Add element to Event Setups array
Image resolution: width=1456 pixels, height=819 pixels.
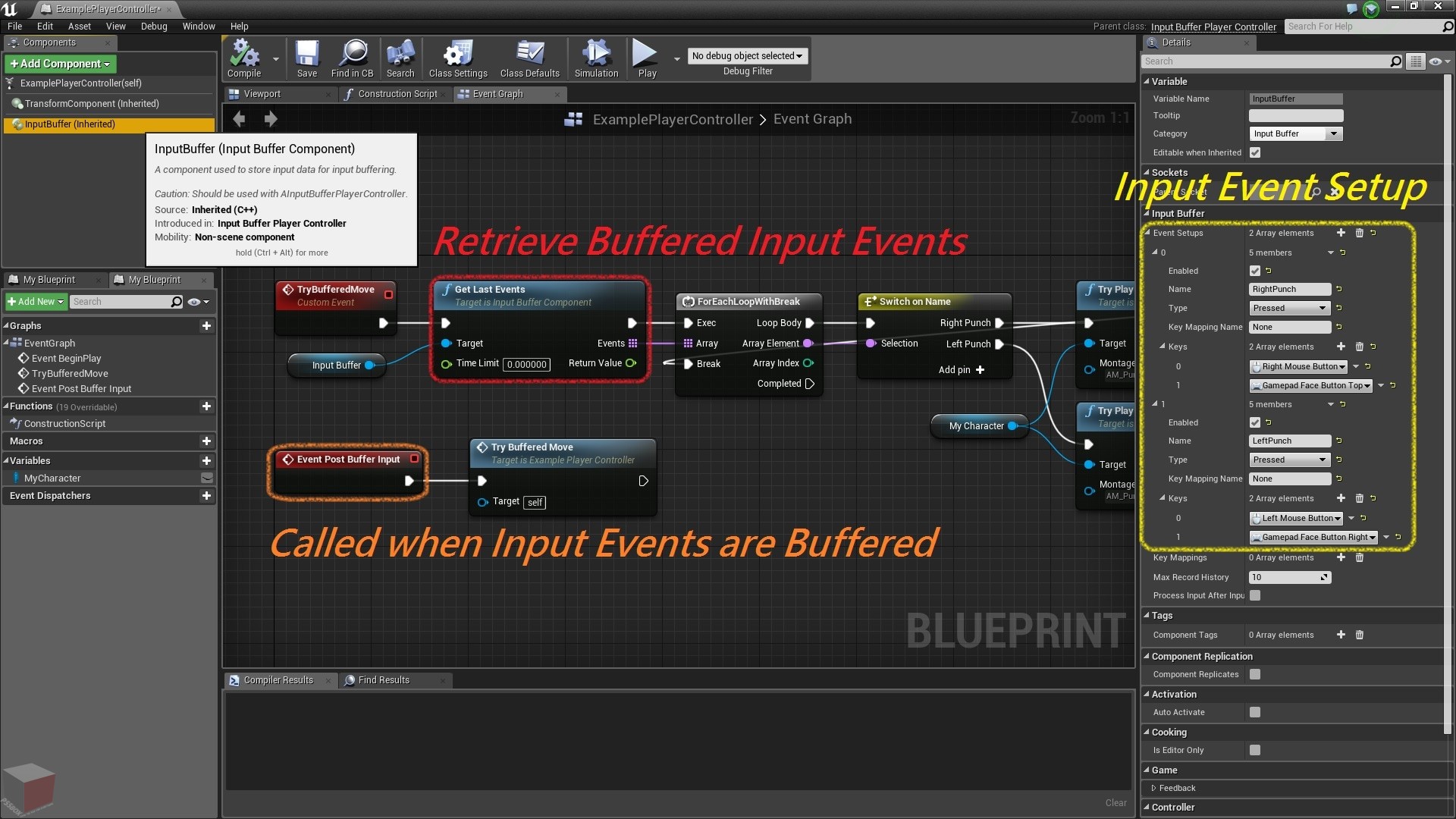click(x=1341, y=233)
